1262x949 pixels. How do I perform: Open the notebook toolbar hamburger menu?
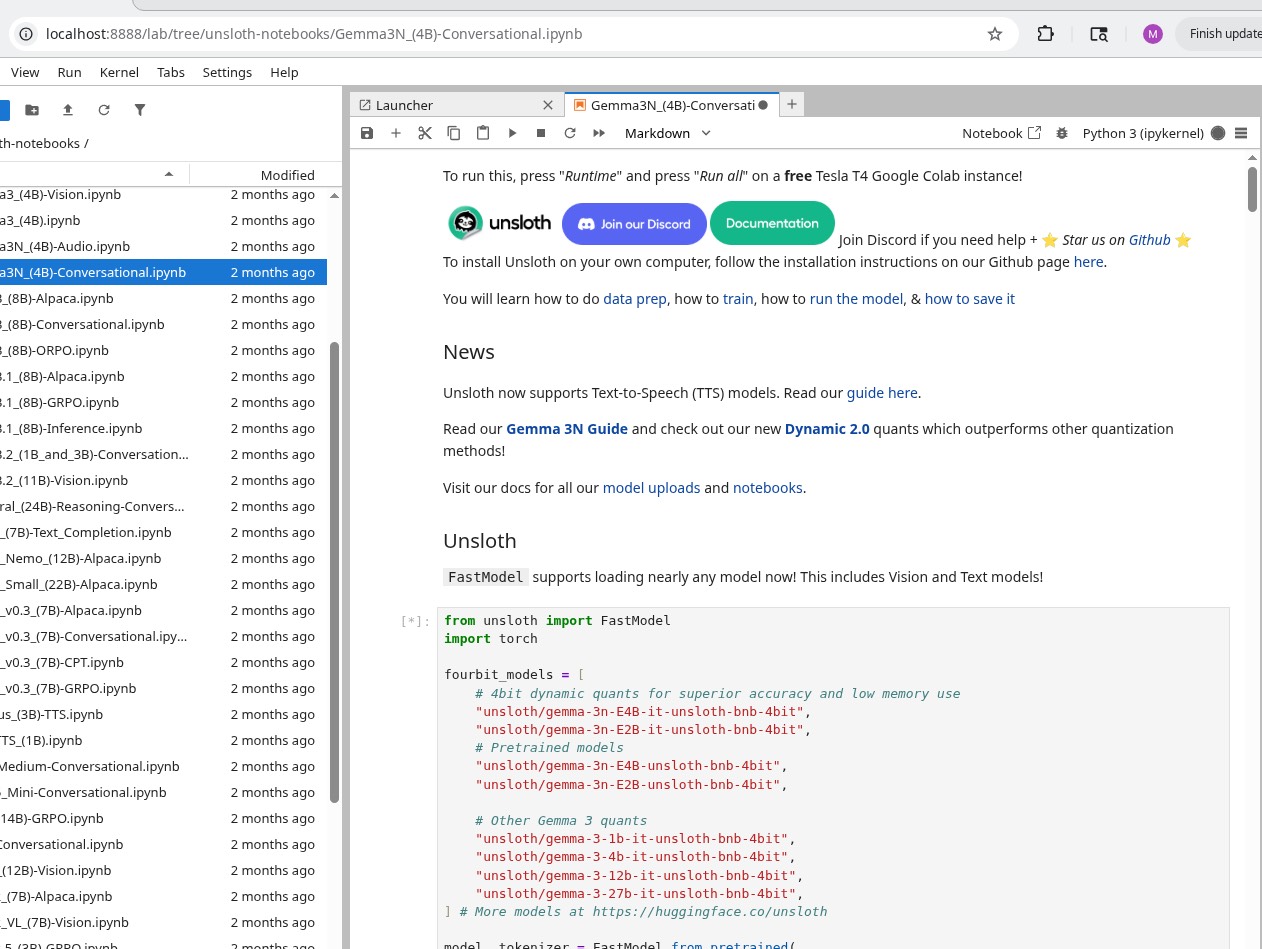(x=1241, y=133)
